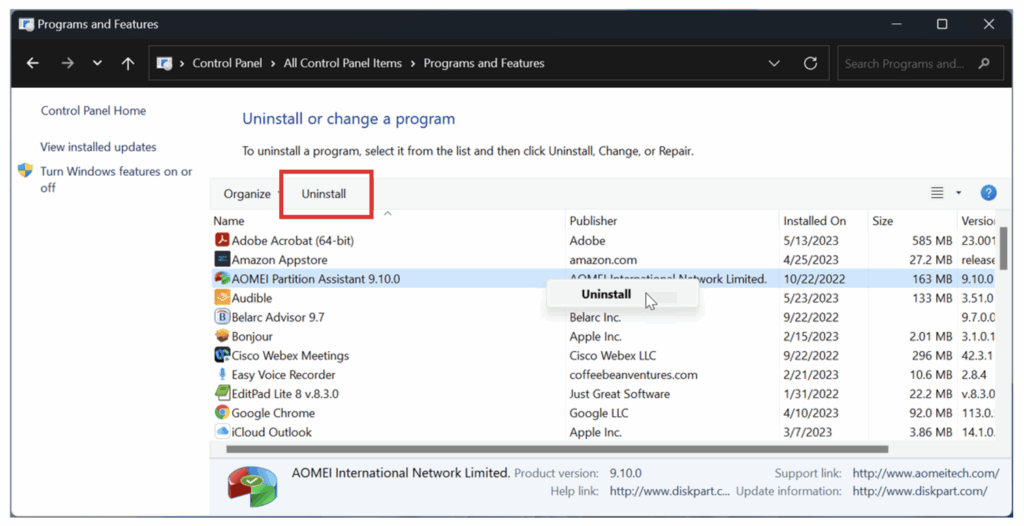The width and height of the screenshot is (1024, 526).
Task: Click the All Control Panel Items breadcrumb
Action: (x=343, y=63)
